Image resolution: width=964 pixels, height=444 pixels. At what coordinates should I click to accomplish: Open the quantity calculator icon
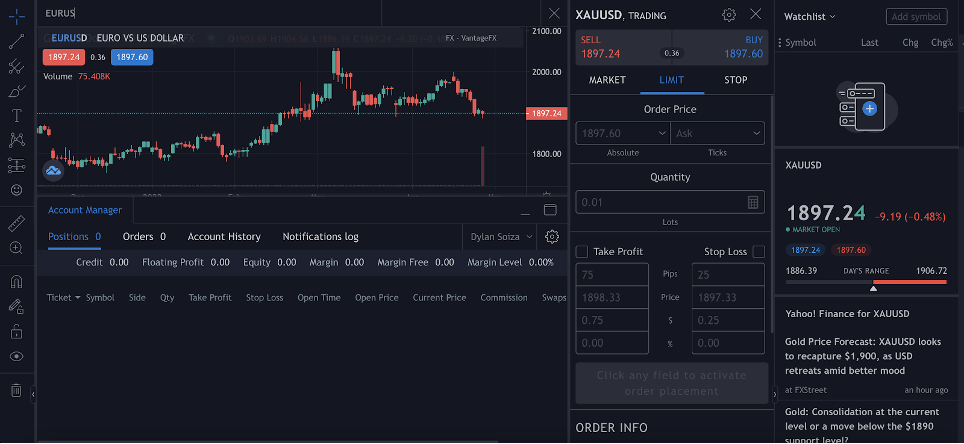pos(753,202)
